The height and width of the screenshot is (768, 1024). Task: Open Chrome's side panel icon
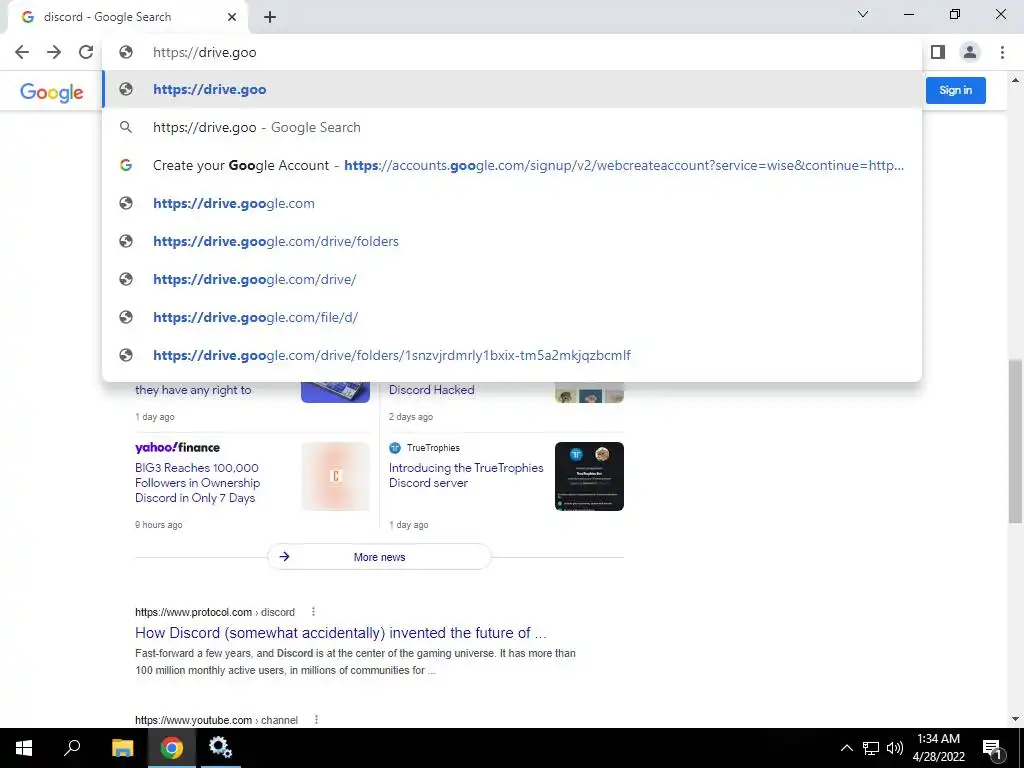(938, 52)
